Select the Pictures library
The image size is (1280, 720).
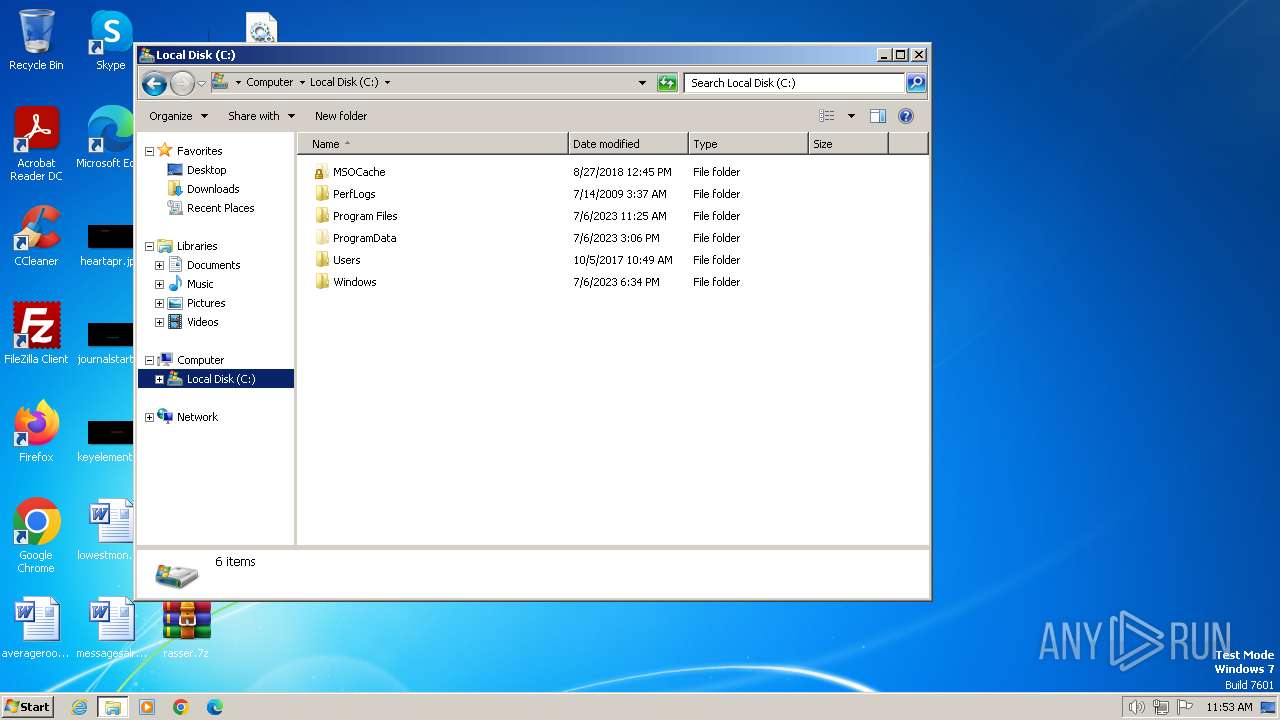(196, 303)
